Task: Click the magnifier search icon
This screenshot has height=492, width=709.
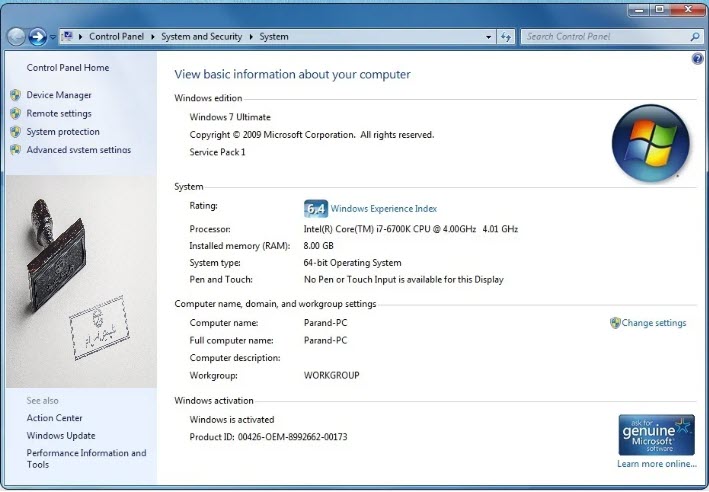Action: pyautogui.click(x=695, y=37)
